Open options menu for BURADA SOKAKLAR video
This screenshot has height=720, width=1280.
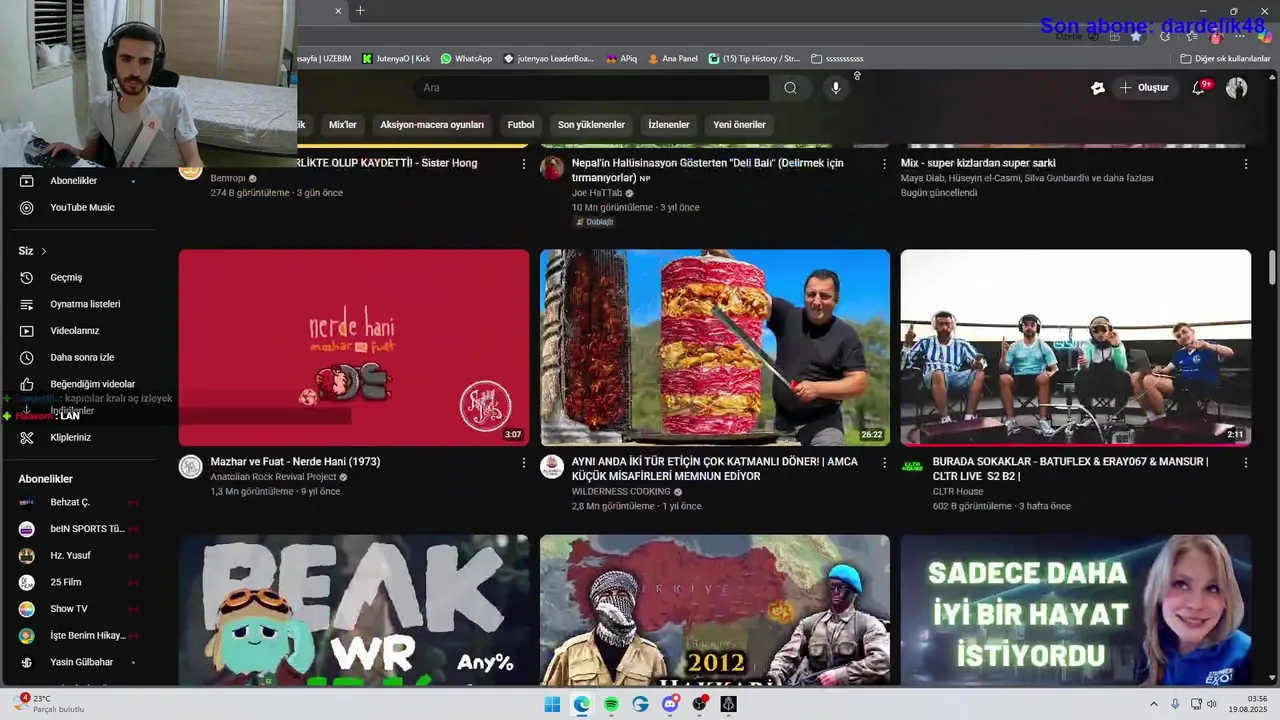(1246, 463)
